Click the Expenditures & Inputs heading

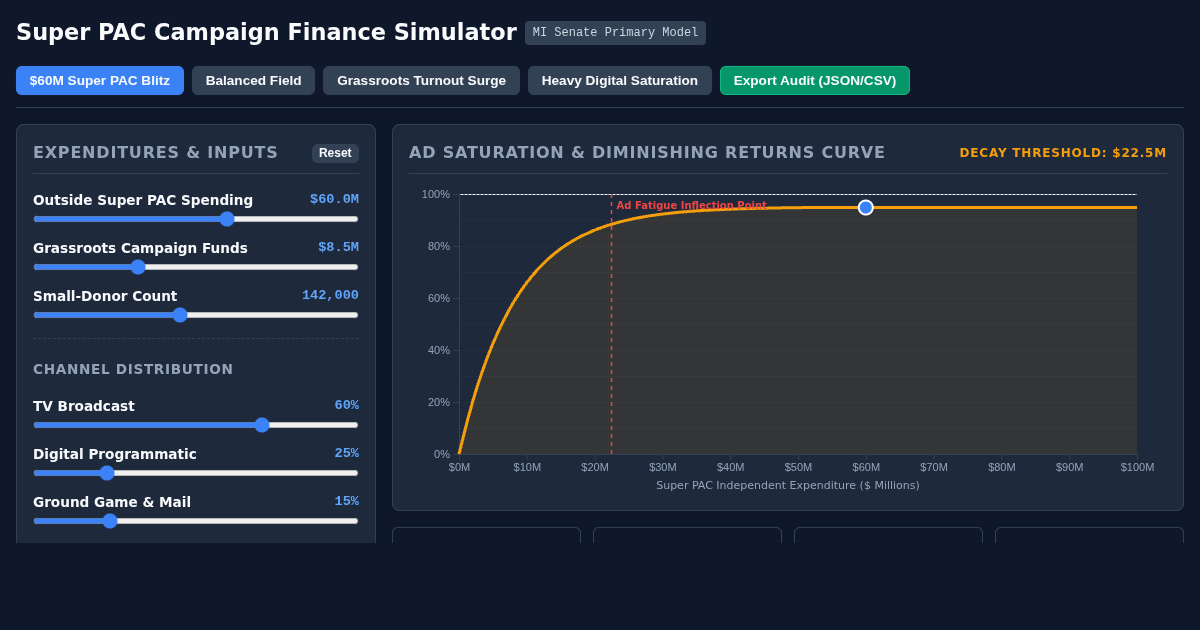tap(156, 153)
